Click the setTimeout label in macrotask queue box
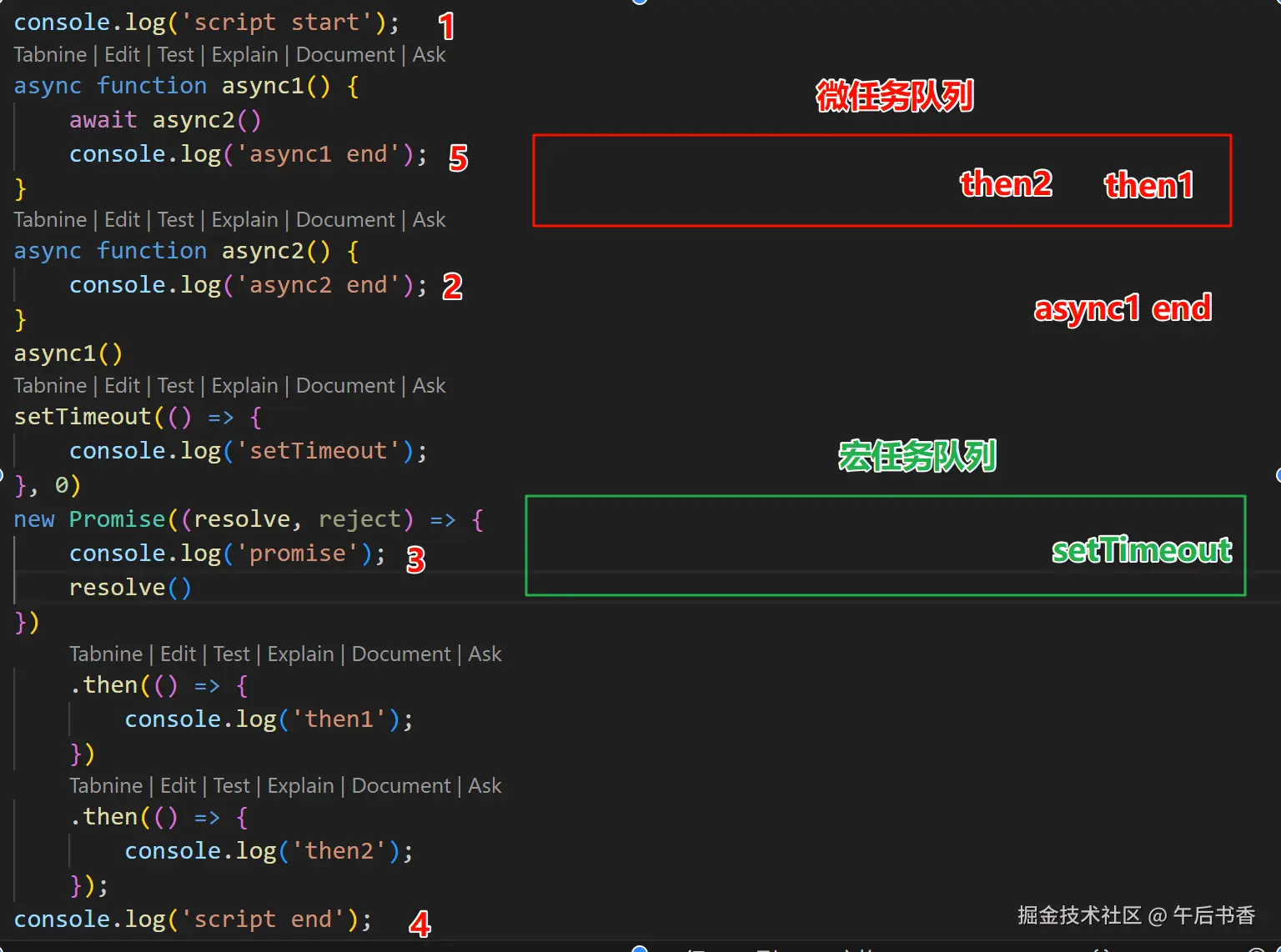This screenshot has width=1281, height=952. point(1141,550)
